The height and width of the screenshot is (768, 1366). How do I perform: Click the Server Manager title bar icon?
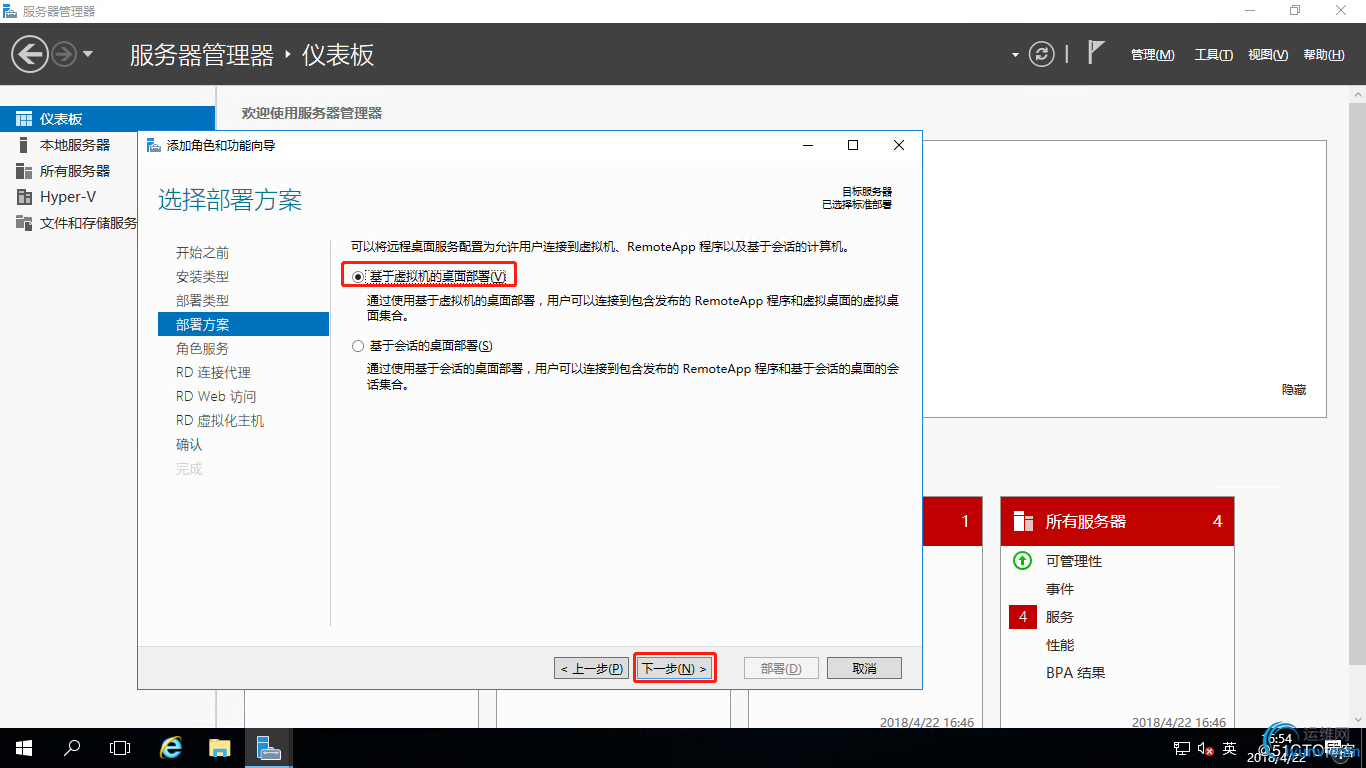pyautogui.click(x=10, y=11)
